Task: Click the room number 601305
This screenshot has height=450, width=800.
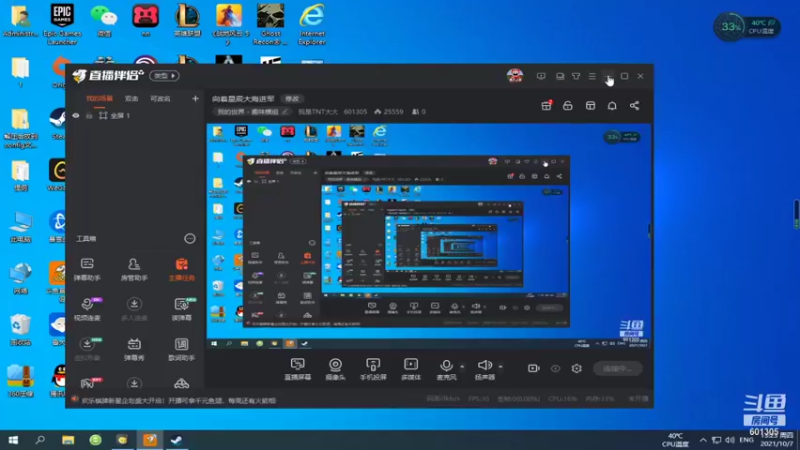Action: (x=355, y=111)
